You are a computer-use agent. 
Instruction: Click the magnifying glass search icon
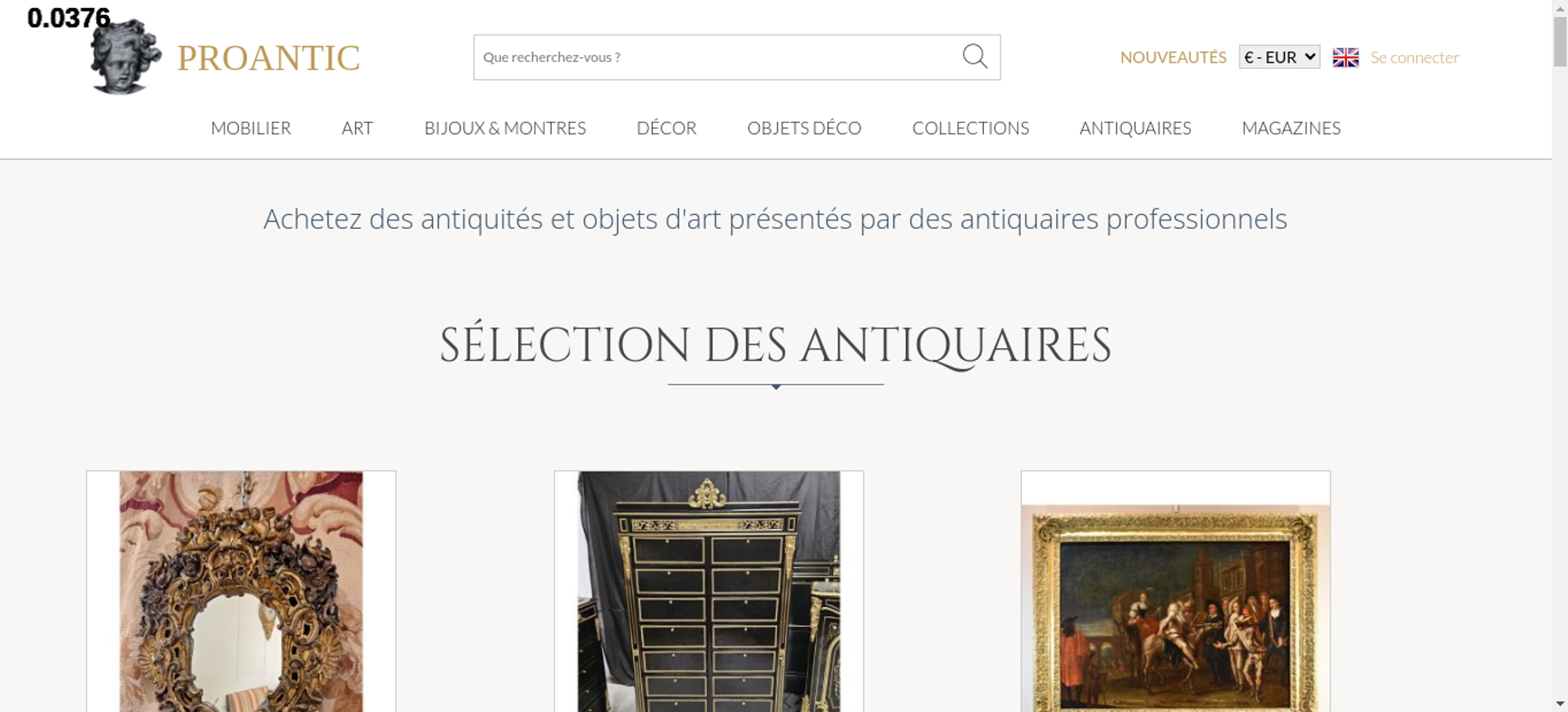975,56
